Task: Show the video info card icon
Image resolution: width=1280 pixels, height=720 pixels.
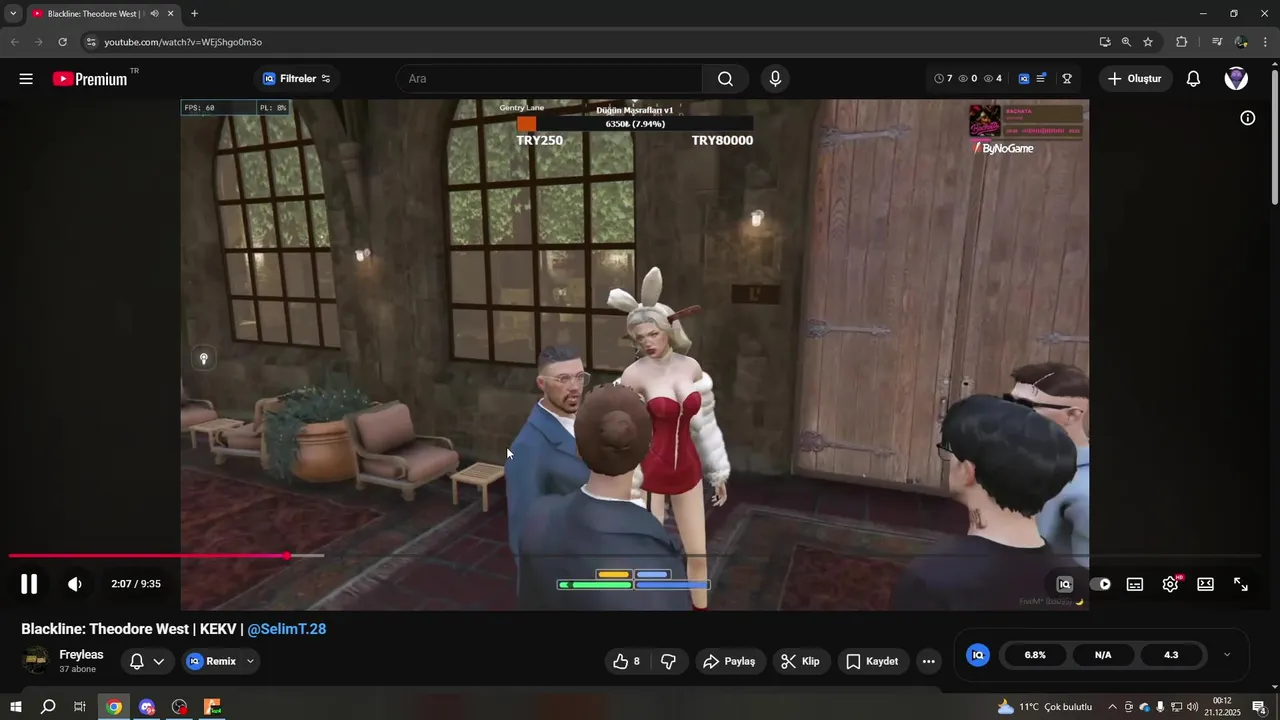Action: (1248, 118)
